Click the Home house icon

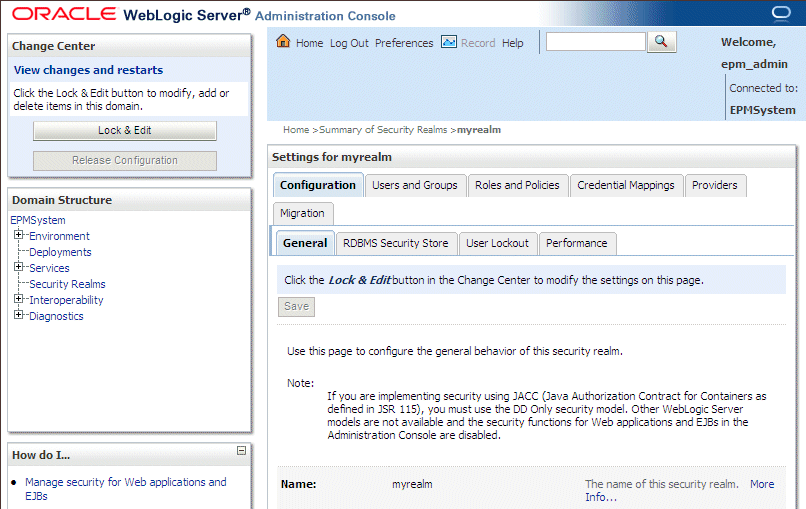coord(283,42)
